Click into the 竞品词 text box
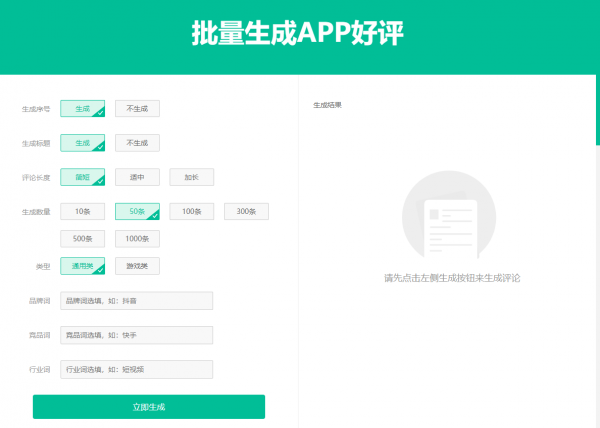600x428 pixels. click(x=137, y=335)
